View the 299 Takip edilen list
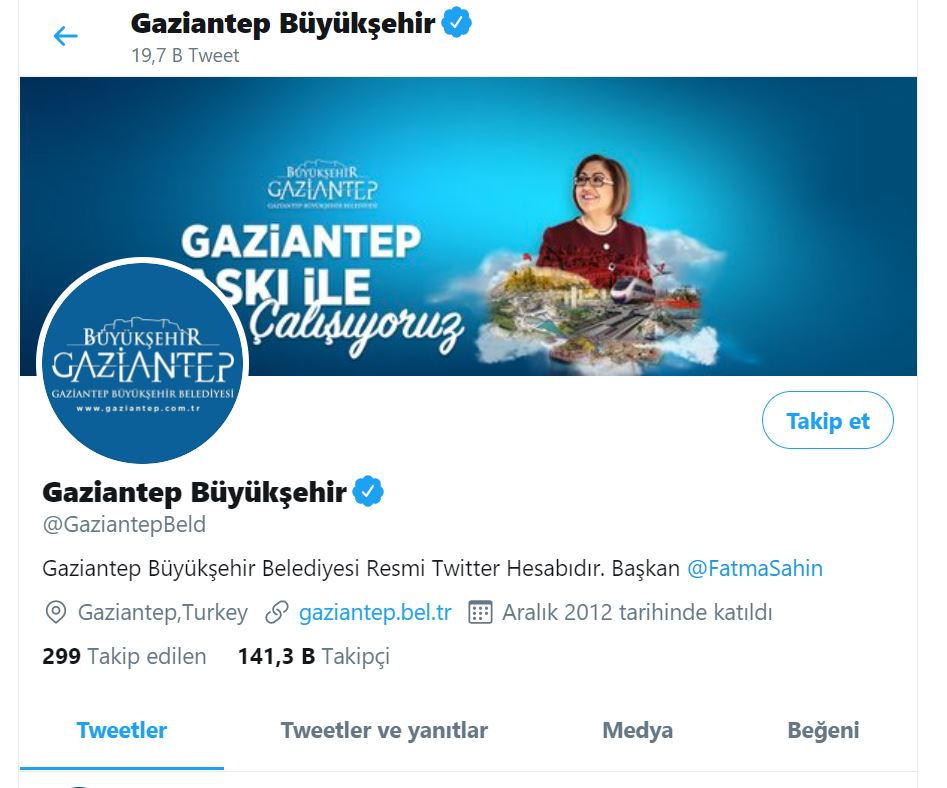Image resolution: width=947 pixels, height=788 pixels. point(124,656)
